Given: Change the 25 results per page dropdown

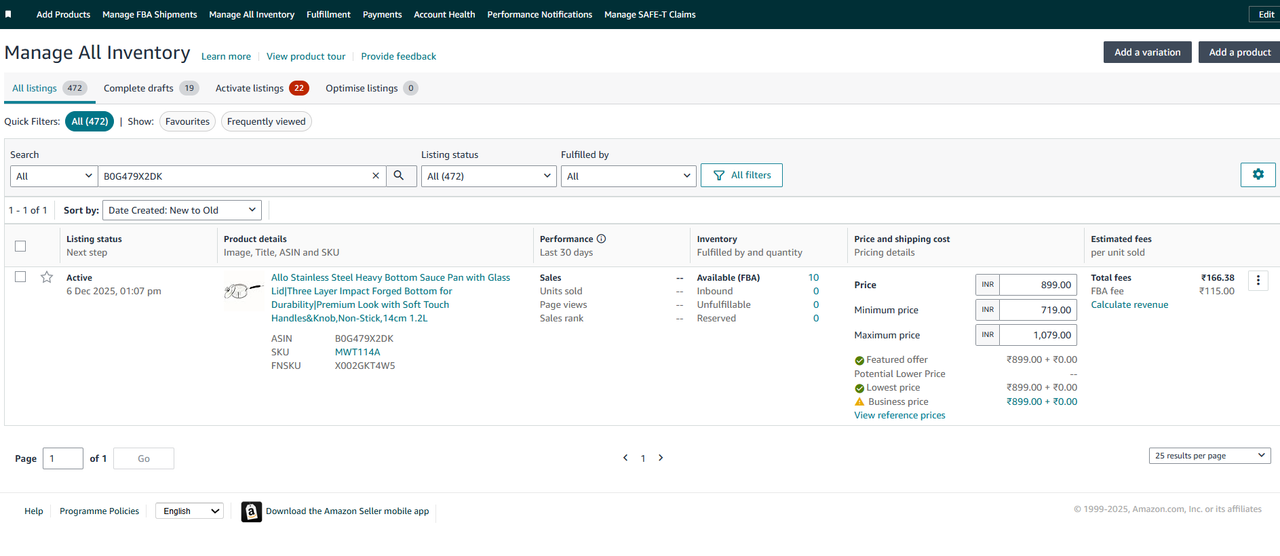Looking at the screenshot, I should point(1210,456).
